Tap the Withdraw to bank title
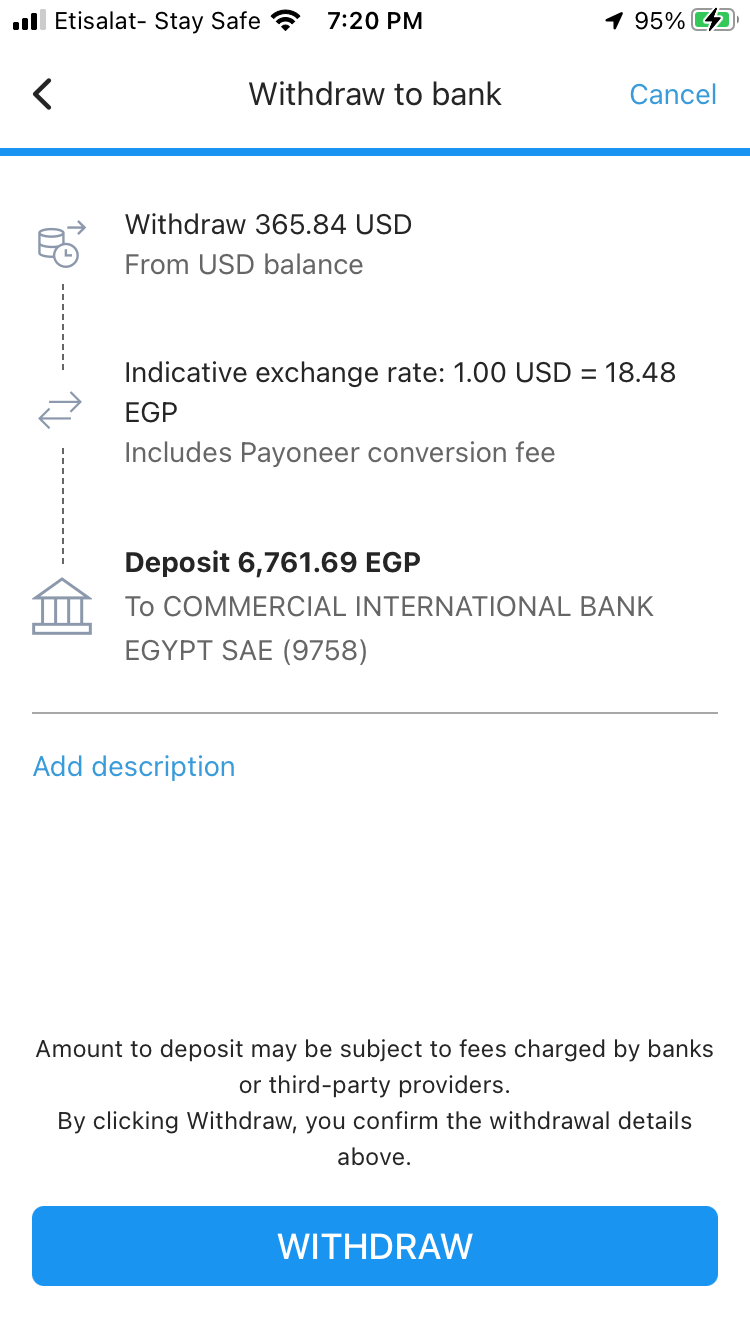The image size is (750, 1334). pos(375,95)
